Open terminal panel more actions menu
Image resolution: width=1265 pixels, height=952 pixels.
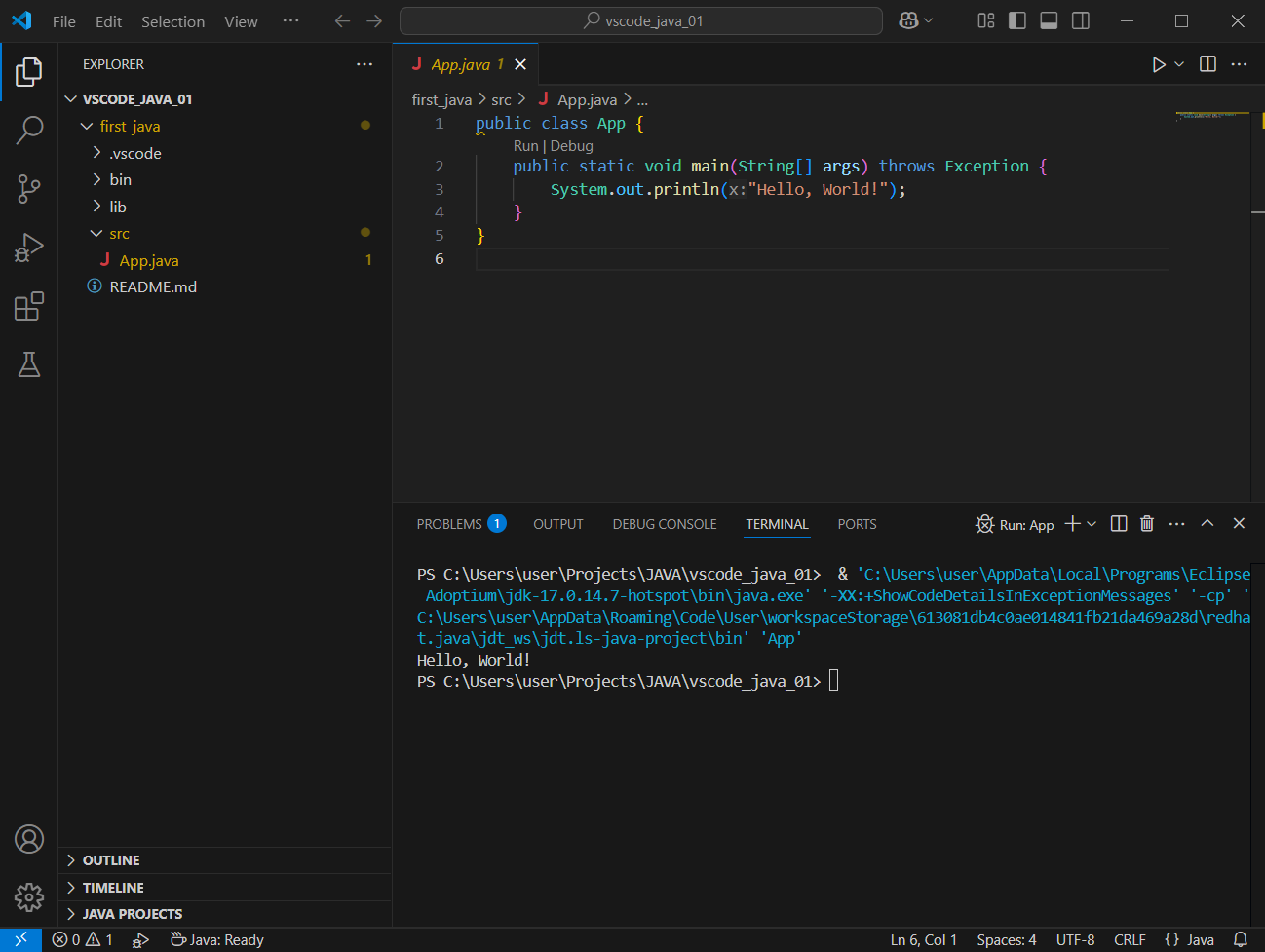[1177, 524]
